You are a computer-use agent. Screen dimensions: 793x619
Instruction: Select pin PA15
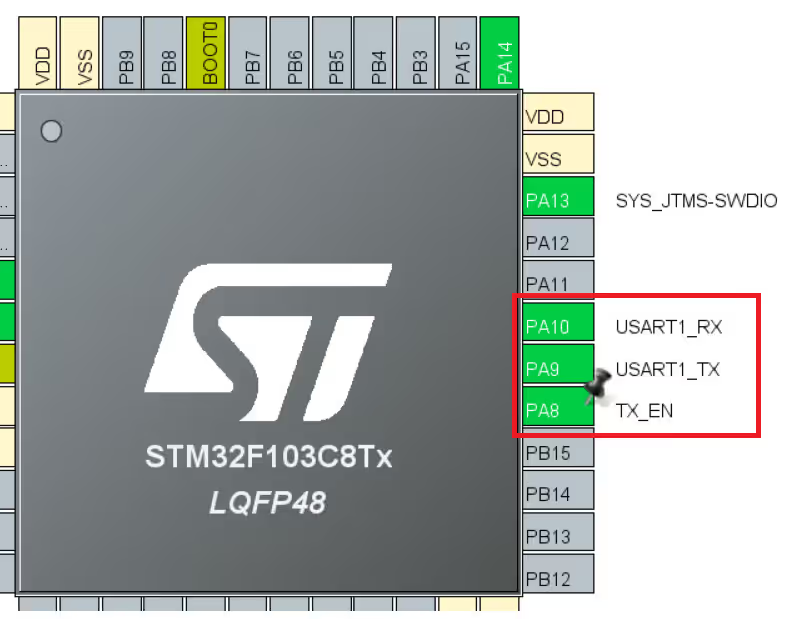[458, 53]
